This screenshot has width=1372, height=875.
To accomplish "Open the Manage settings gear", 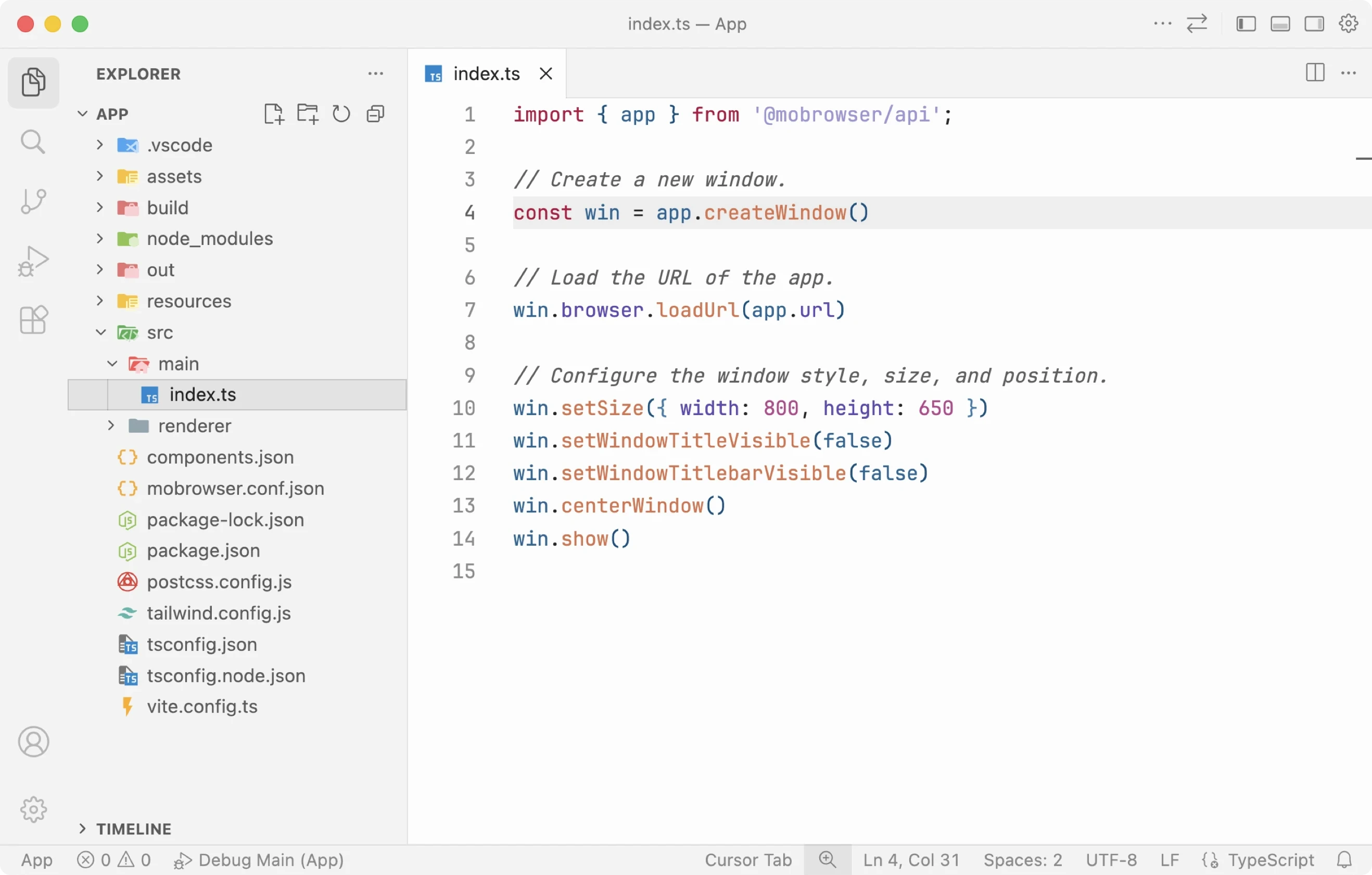I will point(1349,23).
